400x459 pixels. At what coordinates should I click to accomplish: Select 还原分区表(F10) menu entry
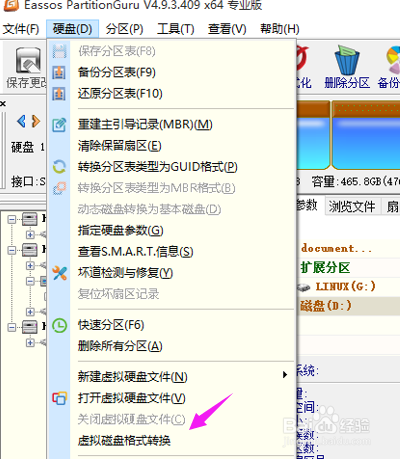coord(120,94)
